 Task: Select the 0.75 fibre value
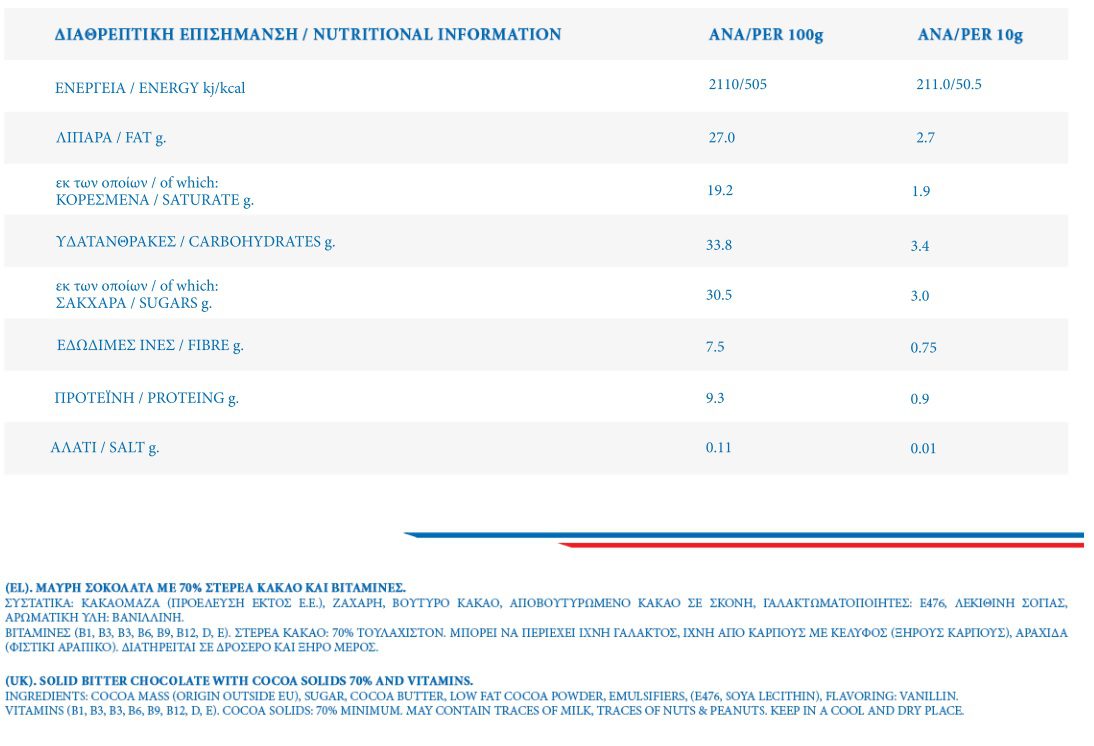click(x=923, y=348)
